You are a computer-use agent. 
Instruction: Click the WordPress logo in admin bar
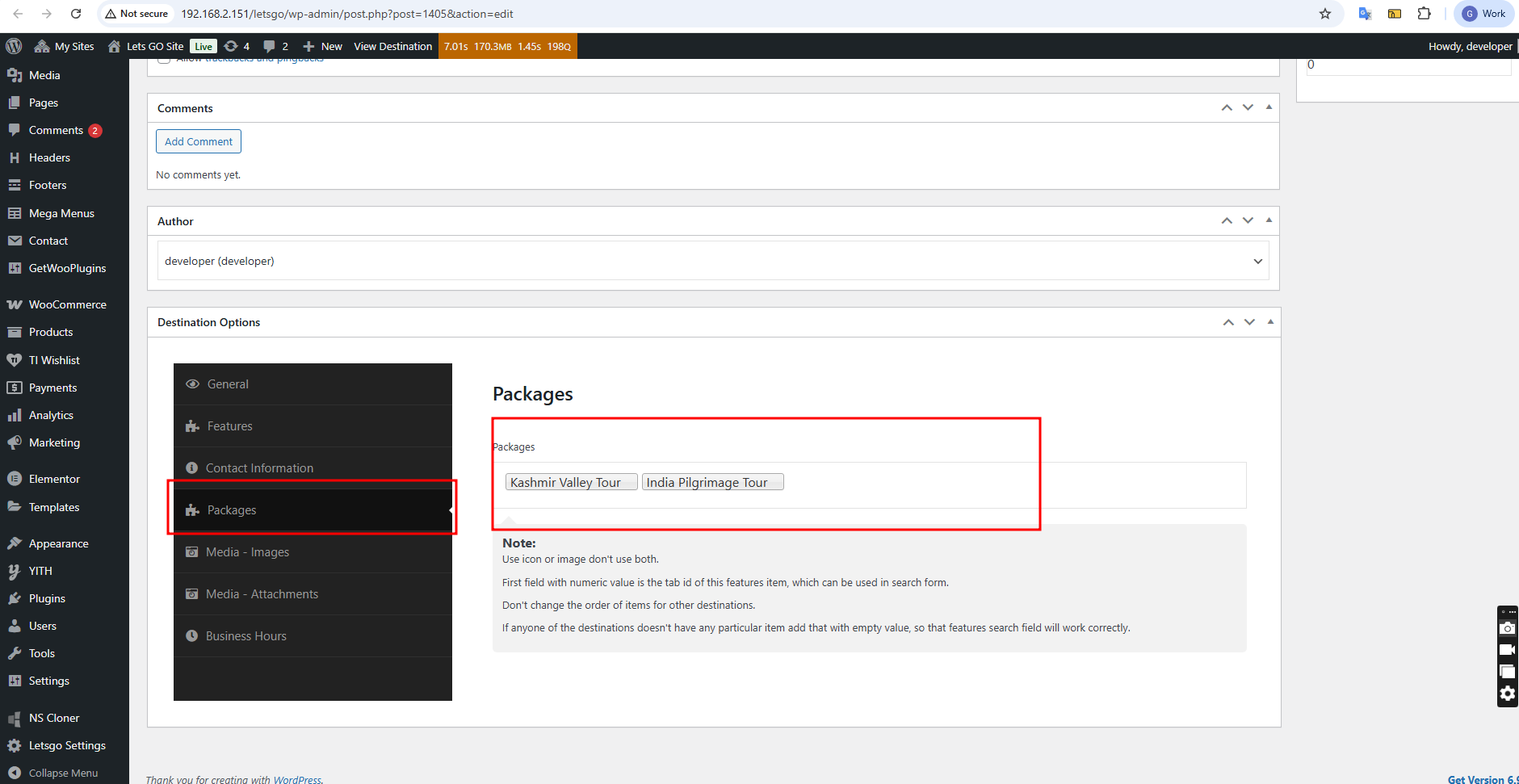(x=14, y=46)
